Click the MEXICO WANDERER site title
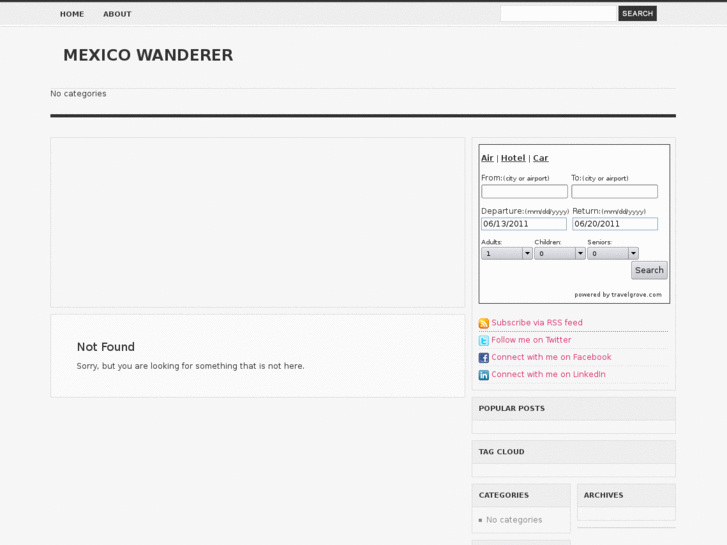The image size is (727, 545). pyautogui.click(x=148, y=55)
